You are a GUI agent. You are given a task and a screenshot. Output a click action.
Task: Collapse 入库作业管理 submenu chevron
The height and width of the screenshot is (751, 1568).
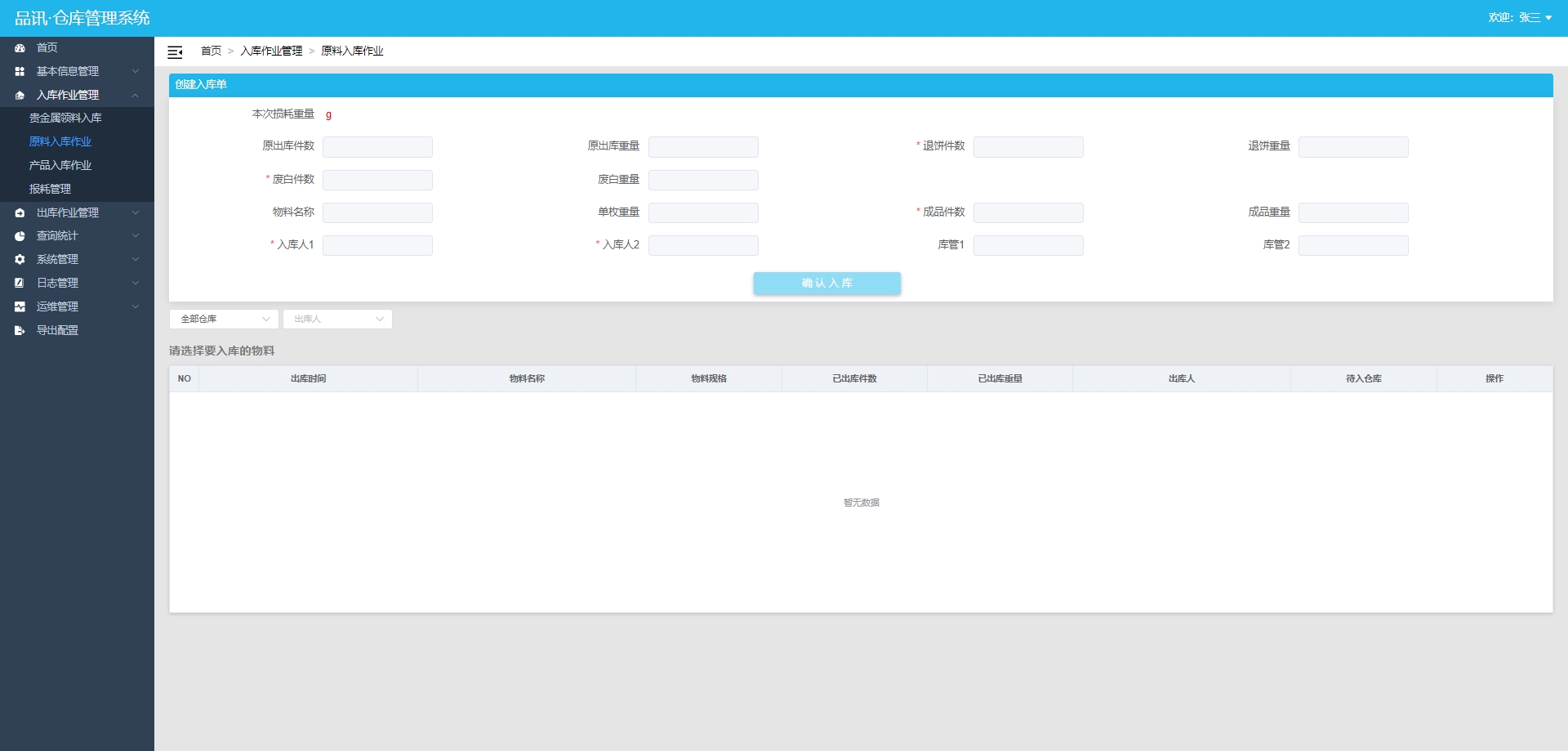point(136,96)
